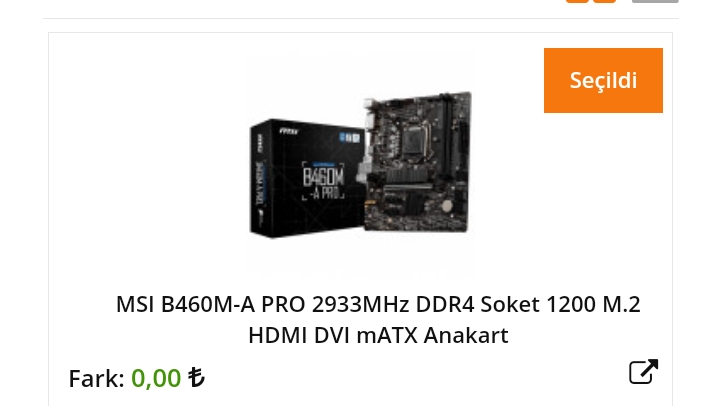The image size is (720, 406).
Task: Click the HDMI DVI mATX Anakart text line
Action: pos(378,335)
